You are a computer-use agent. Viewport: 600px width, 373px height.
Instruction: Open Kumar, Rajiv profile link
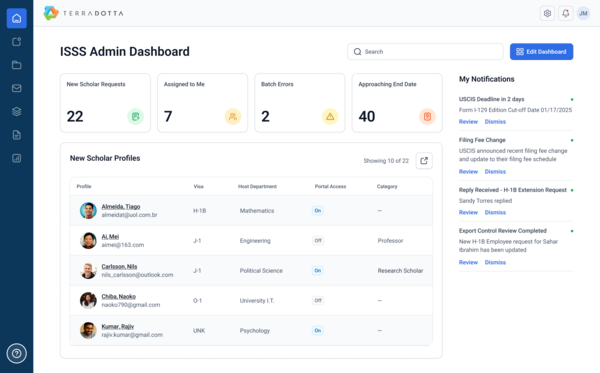pyautogui.click(x=117, y=326)
